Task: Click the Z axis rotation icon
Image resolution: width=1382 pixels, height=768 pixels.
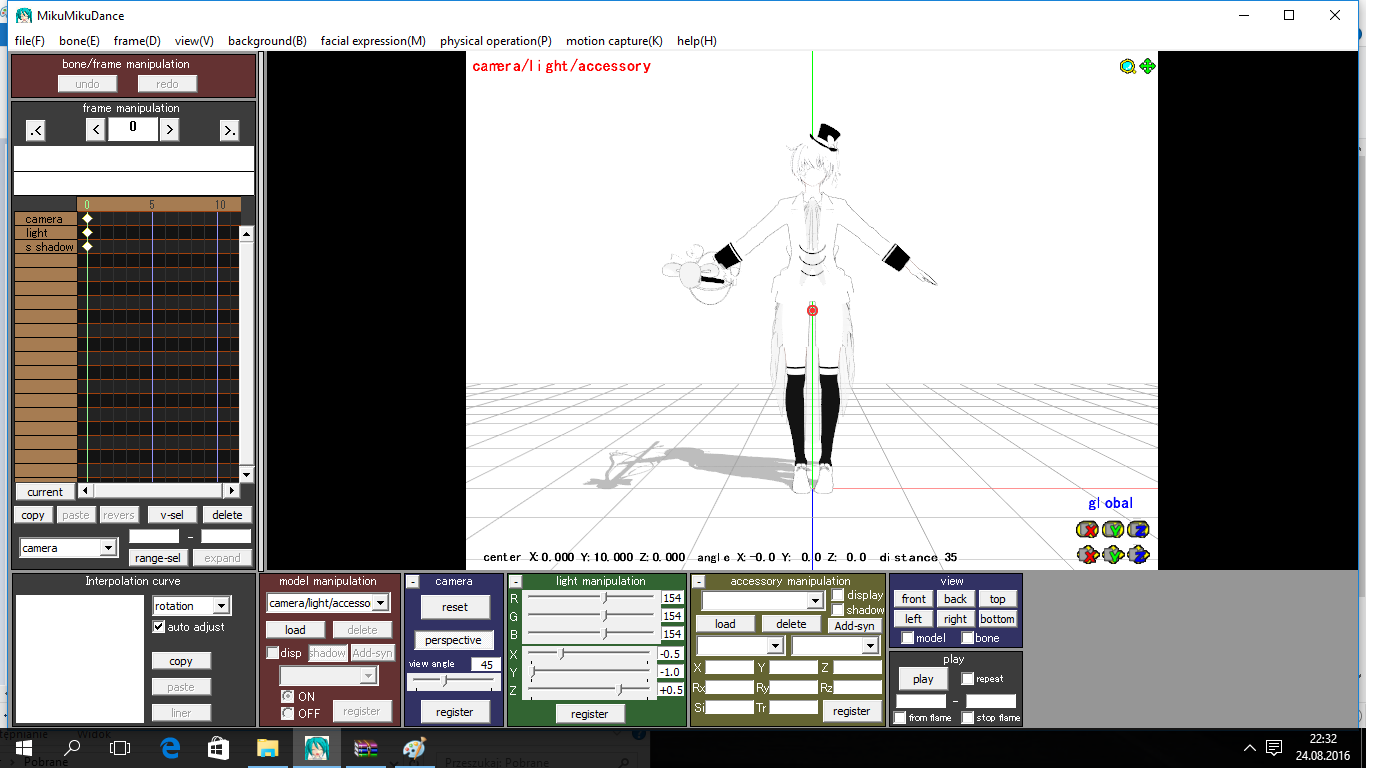Action: point(1138,530)
